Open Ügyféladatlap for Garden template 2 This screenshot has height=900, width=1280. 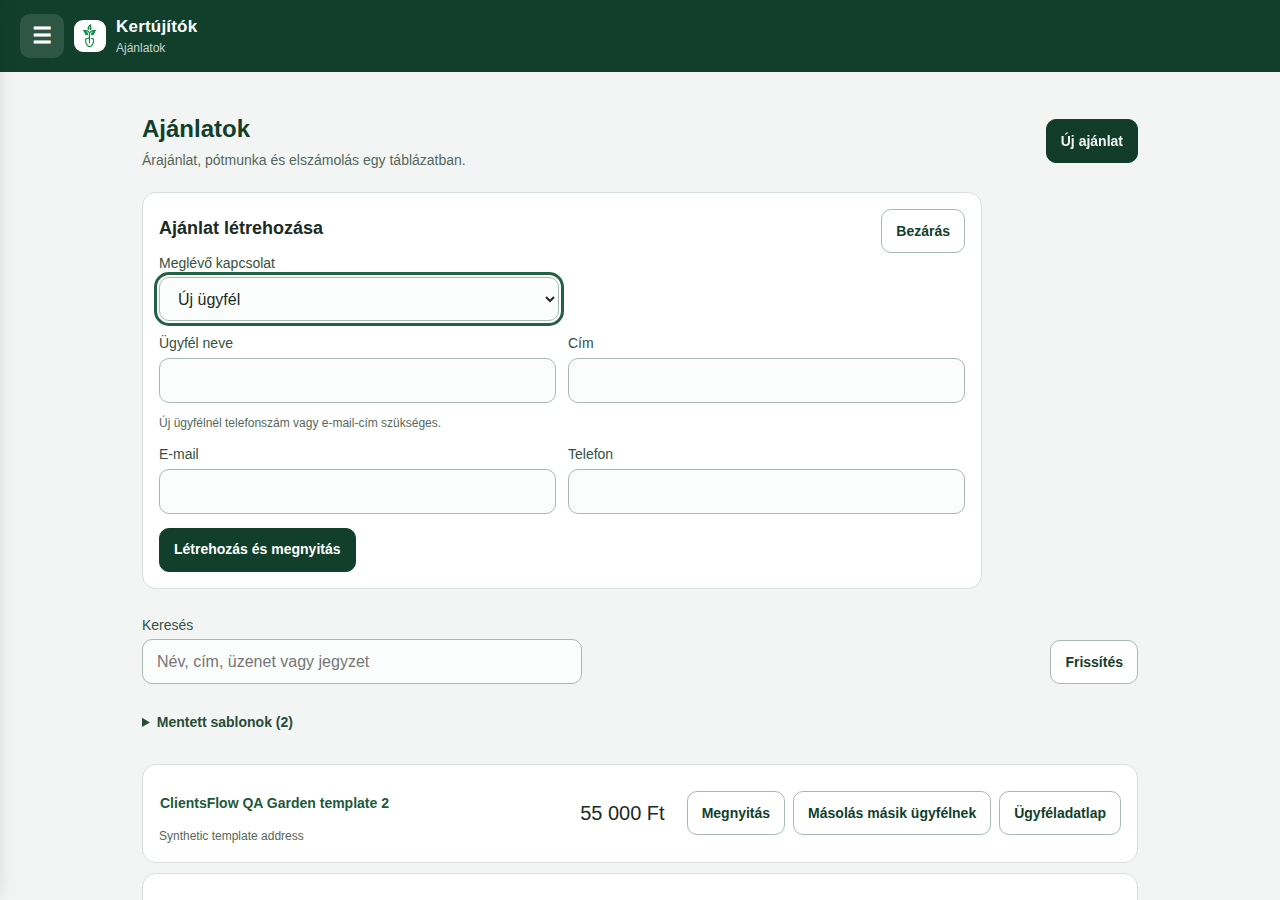pyautogui.click(x=1060, y=813)
